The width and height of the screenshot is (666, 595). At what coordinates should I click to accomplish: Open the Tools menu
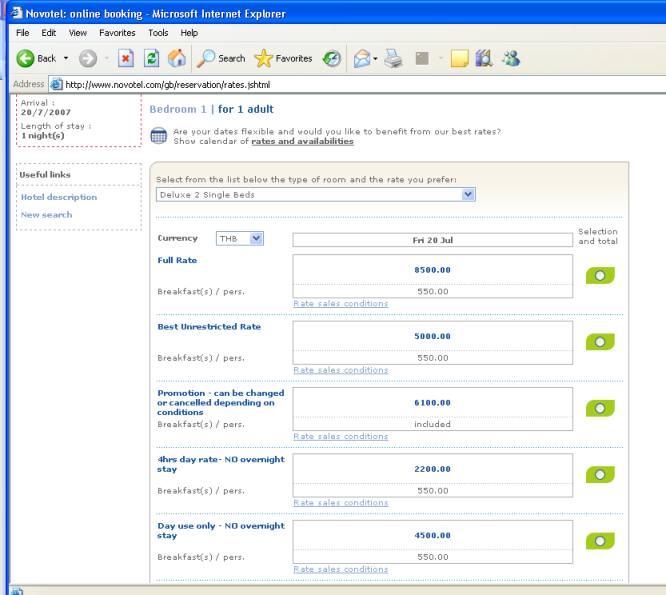(x=158, y=33)
